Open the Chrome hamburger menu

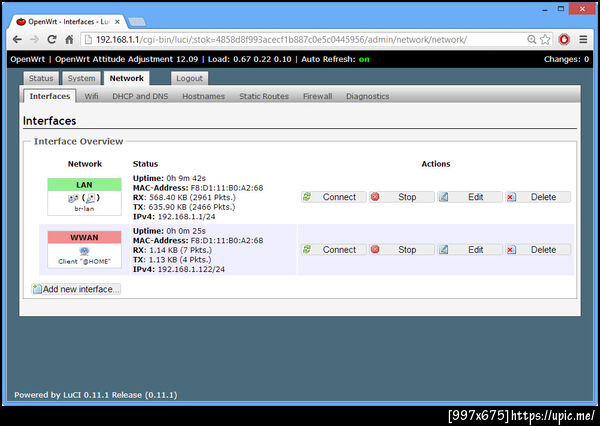click(583, 39)
